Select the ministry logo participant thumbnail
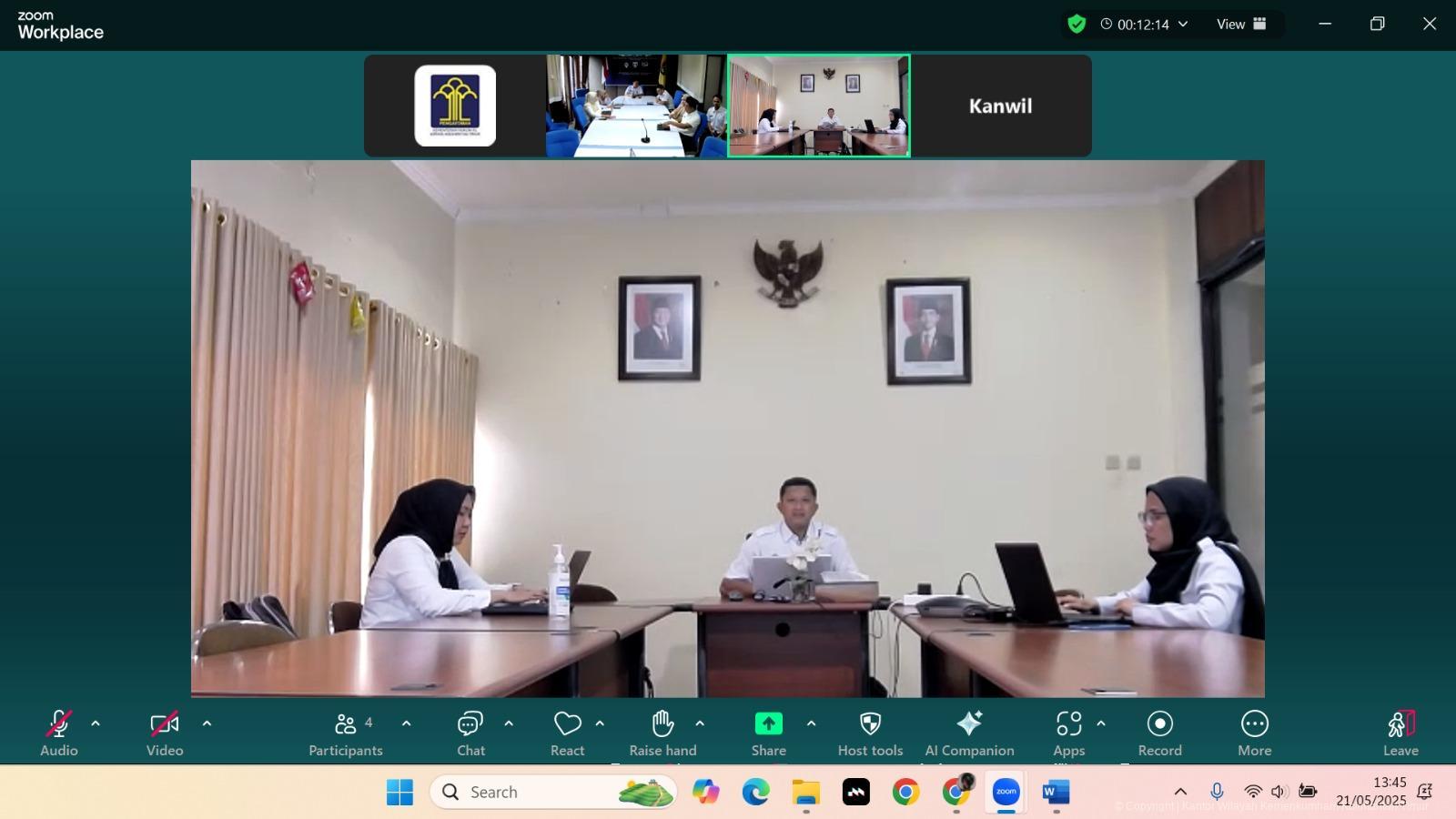The width and height of the screenshot is (1456, 819). coord(455,106)
